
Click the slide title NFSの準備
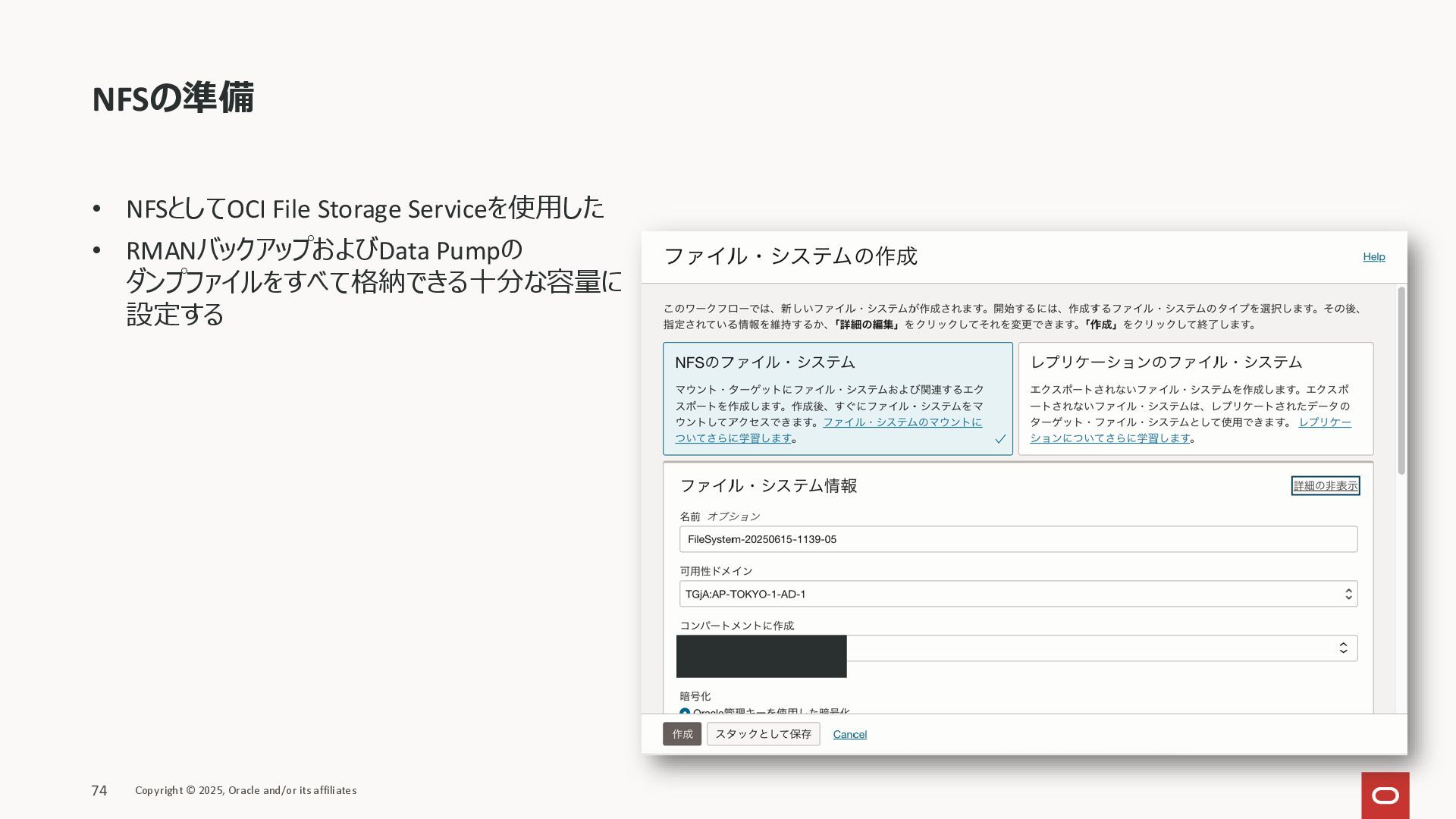(x=173, y=99)
